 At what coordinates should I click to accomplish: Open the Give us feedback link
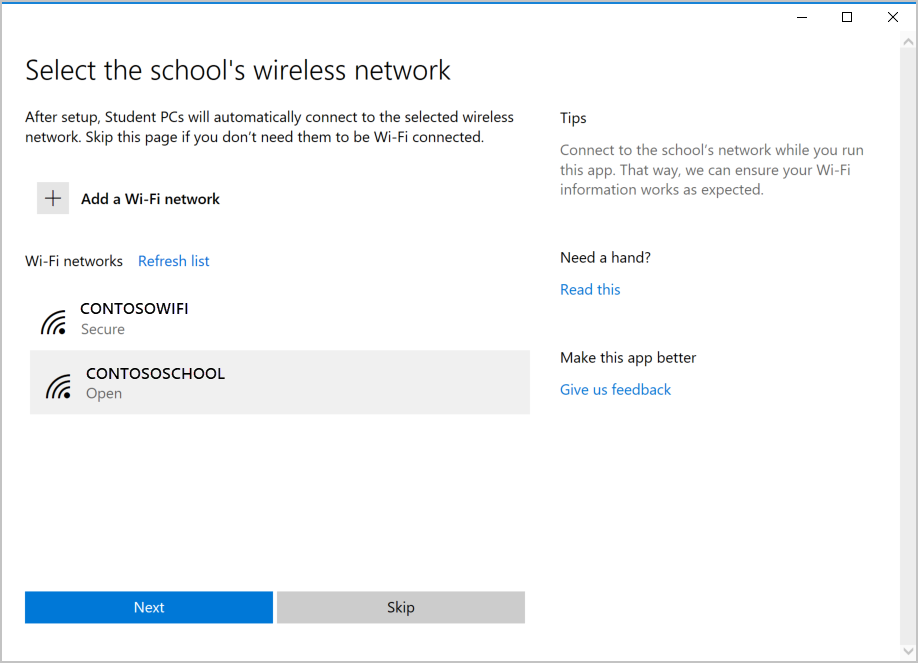coord(615,389)
